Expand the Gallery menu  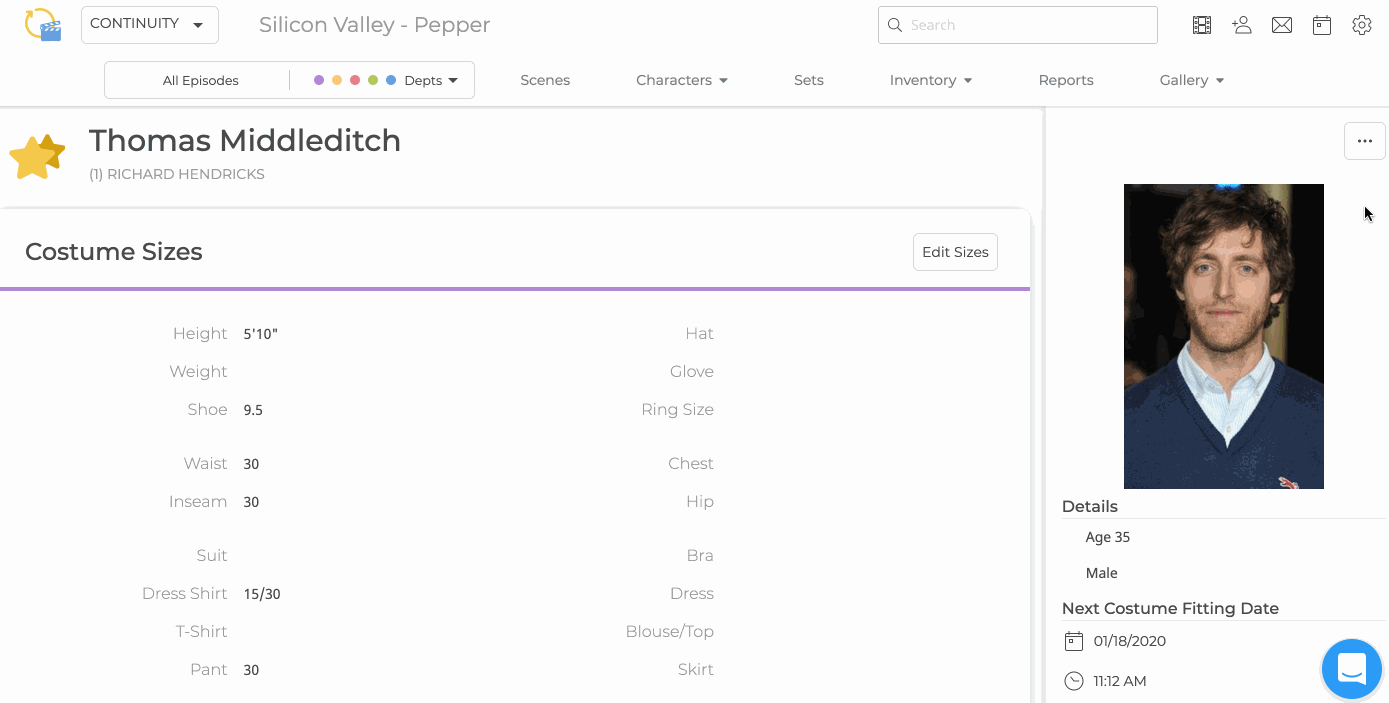[1192, 80]
